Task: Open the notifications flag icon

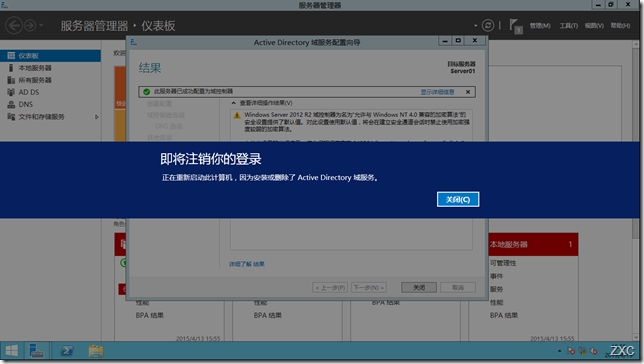Action: [516, 26]
